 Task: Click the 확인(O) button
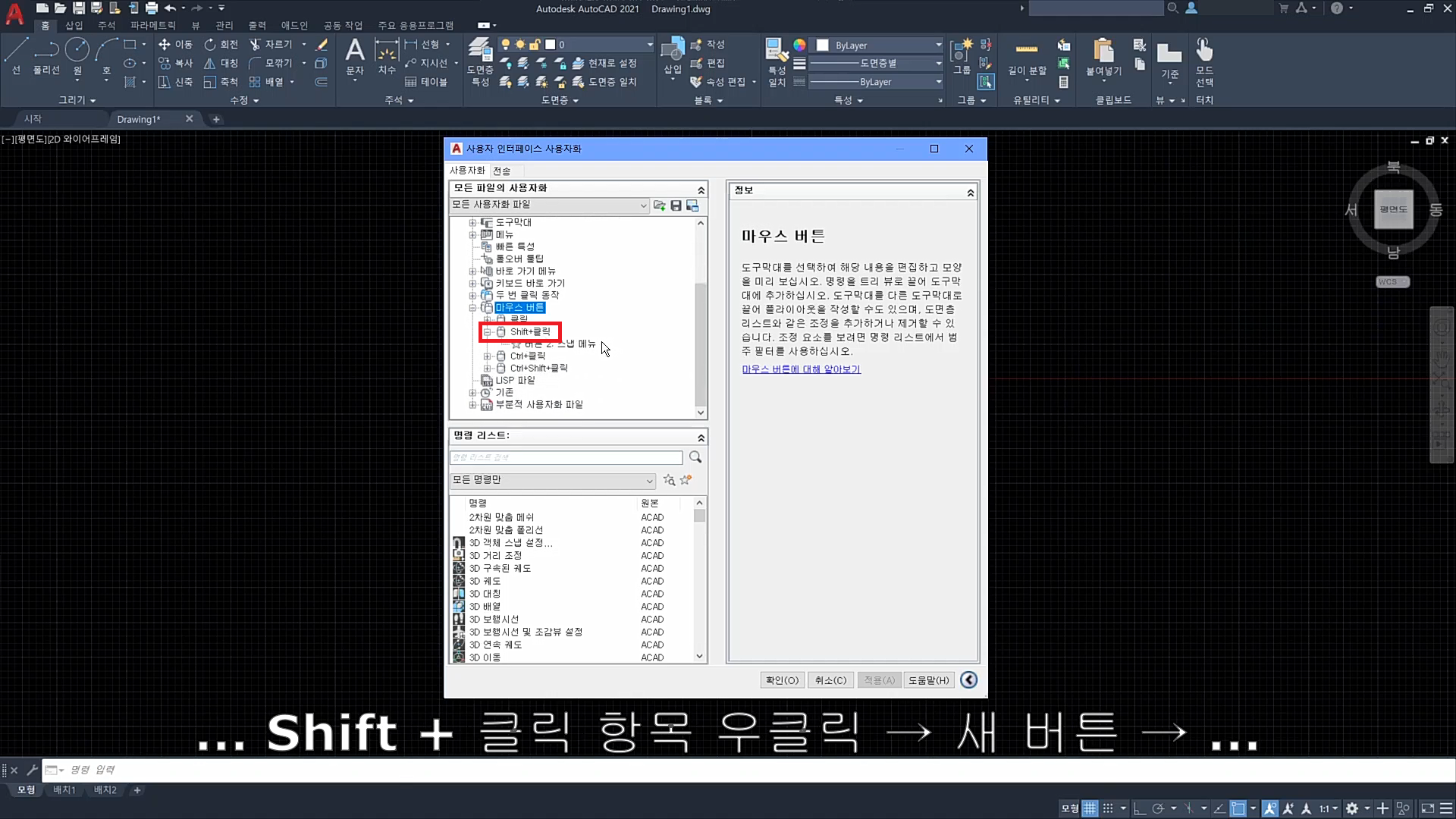tap(782, 680)
